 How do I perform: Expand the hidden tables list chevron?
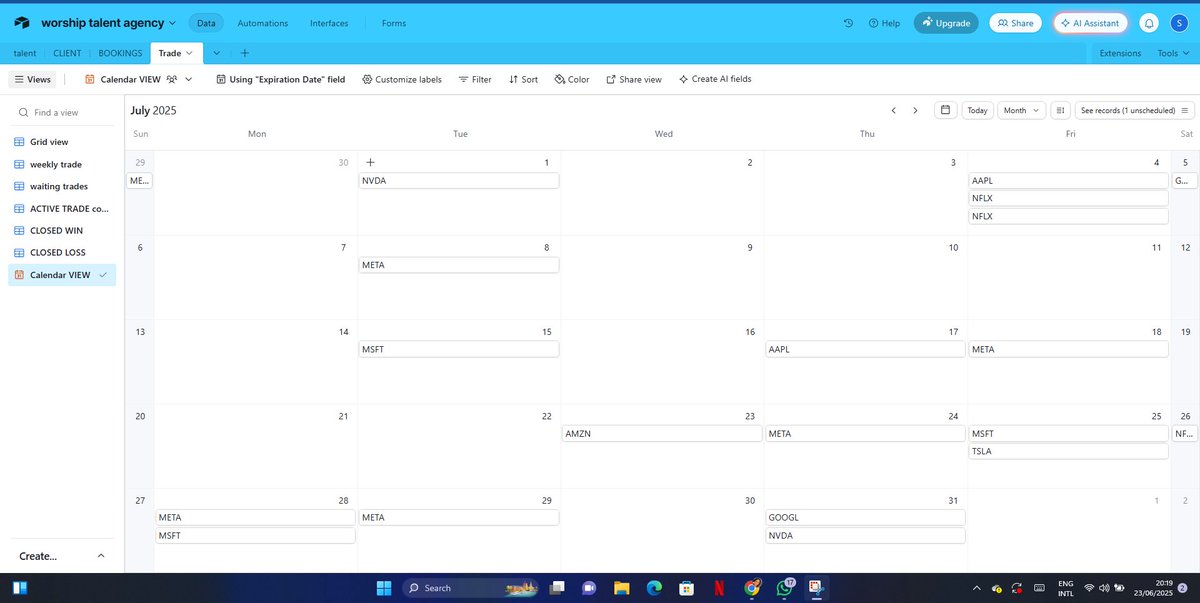coord(217,53)
